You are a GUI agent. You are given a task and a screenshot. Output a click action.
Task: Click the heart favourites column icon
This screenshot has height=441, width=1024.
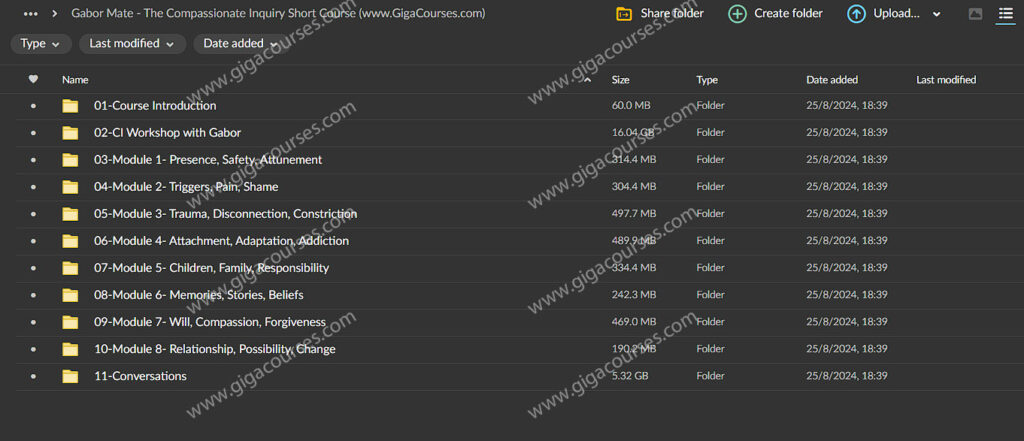[x=33, y=80]
